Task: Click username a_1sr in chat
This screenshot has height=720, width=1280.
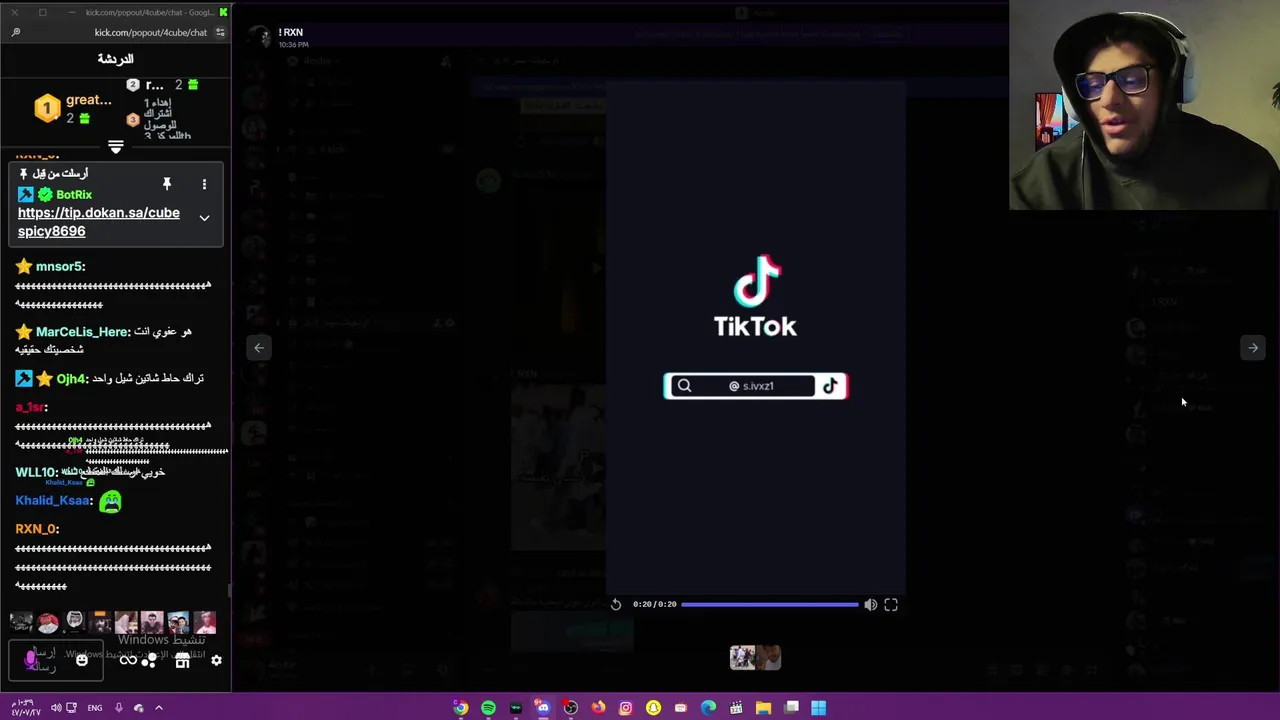Action: tap(31, 407)
